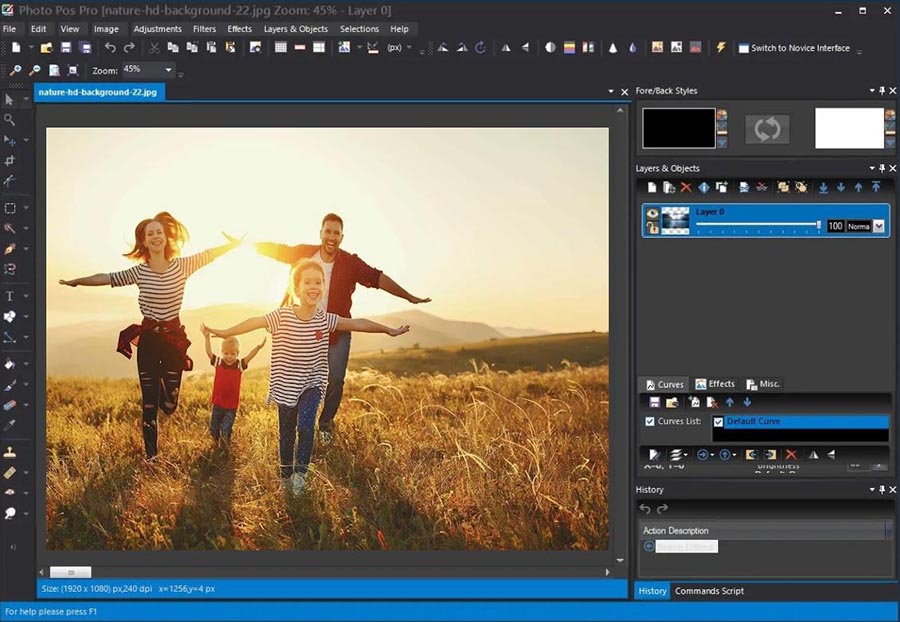
Task: Open the File menu
Action: point(10,29)
